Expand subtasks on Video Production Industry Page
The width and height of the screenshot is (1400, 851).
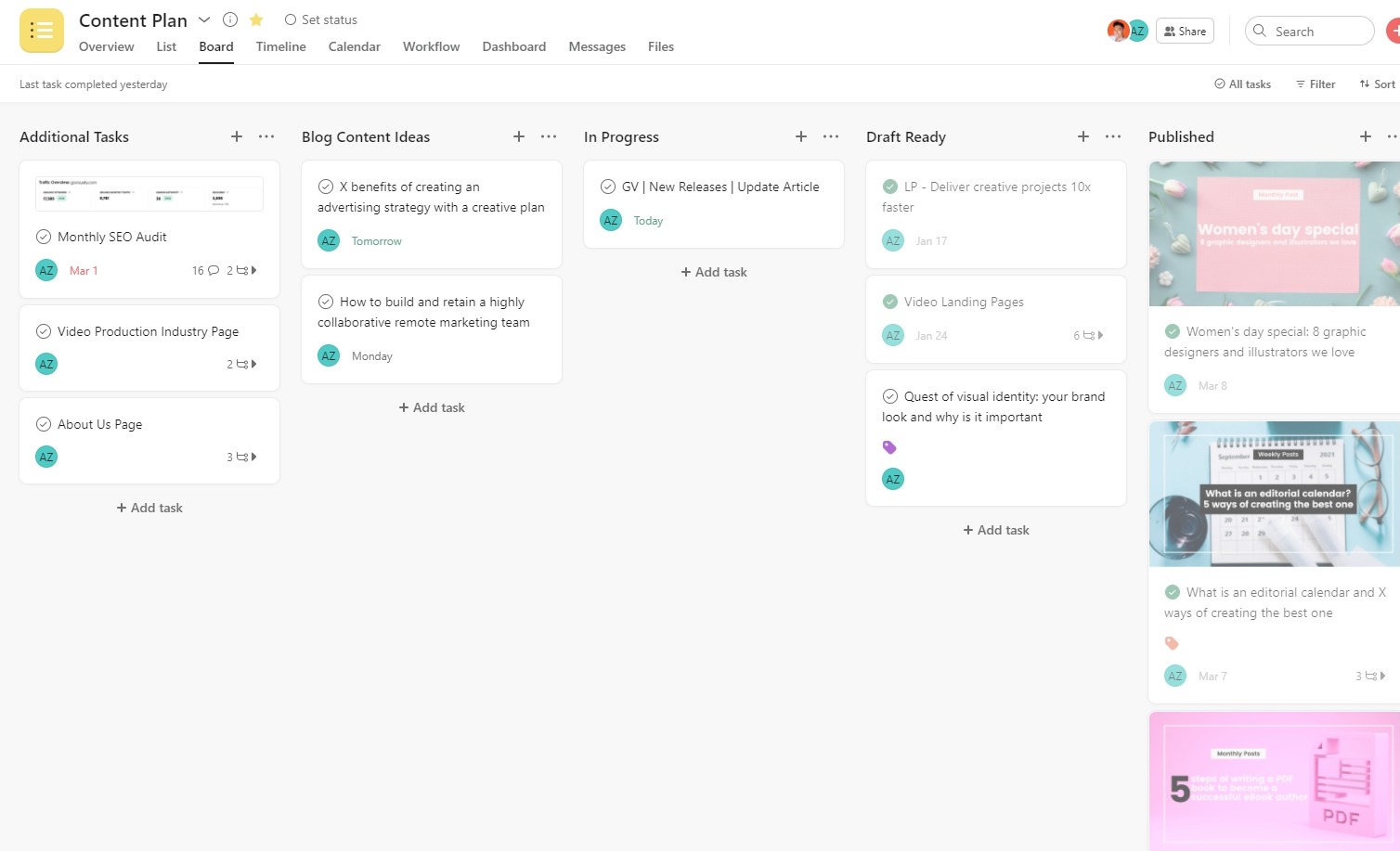click(x=242, y=364)
